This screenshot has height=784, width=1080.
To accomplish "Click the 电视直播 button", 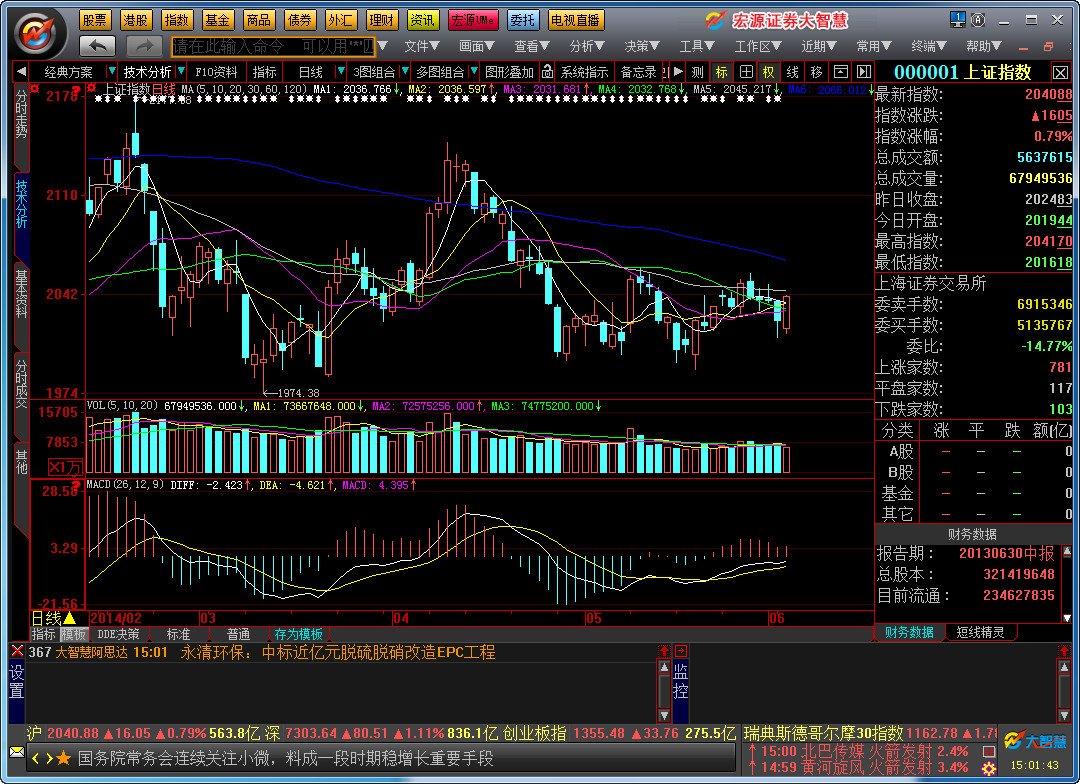I will tap(576, 20).
